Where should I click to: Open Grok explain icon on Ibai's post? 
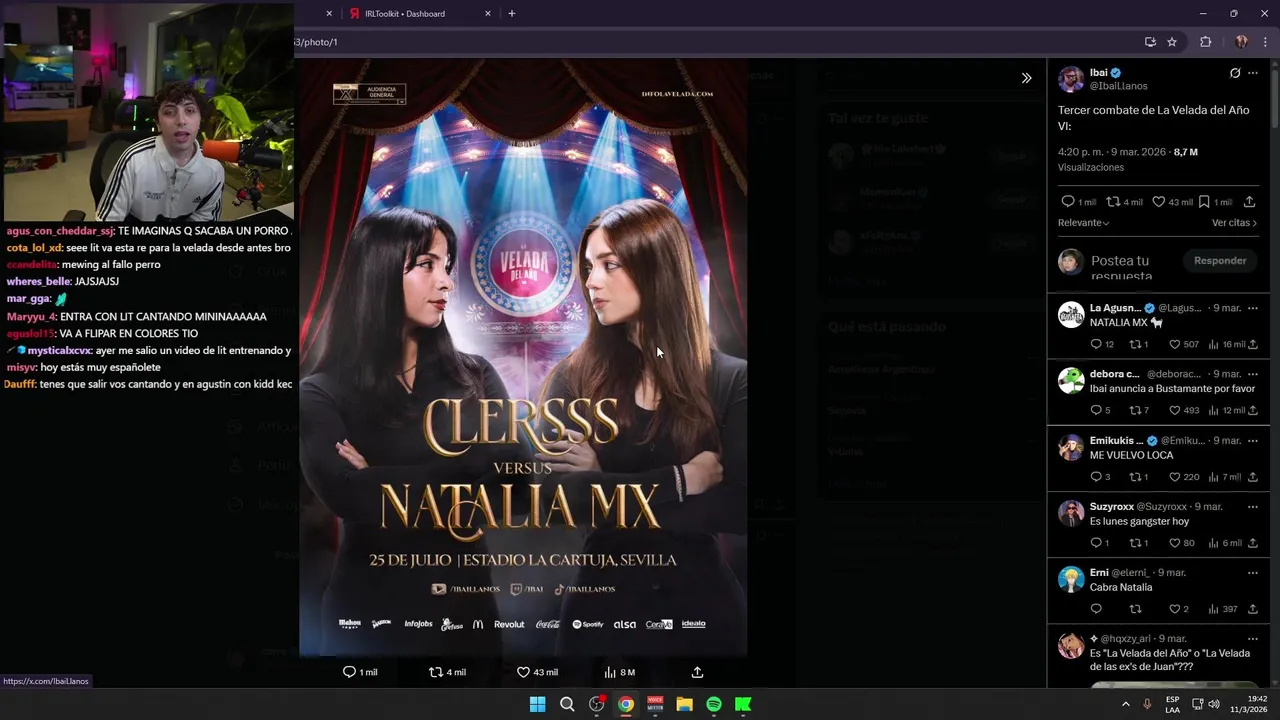[1235, 73]
